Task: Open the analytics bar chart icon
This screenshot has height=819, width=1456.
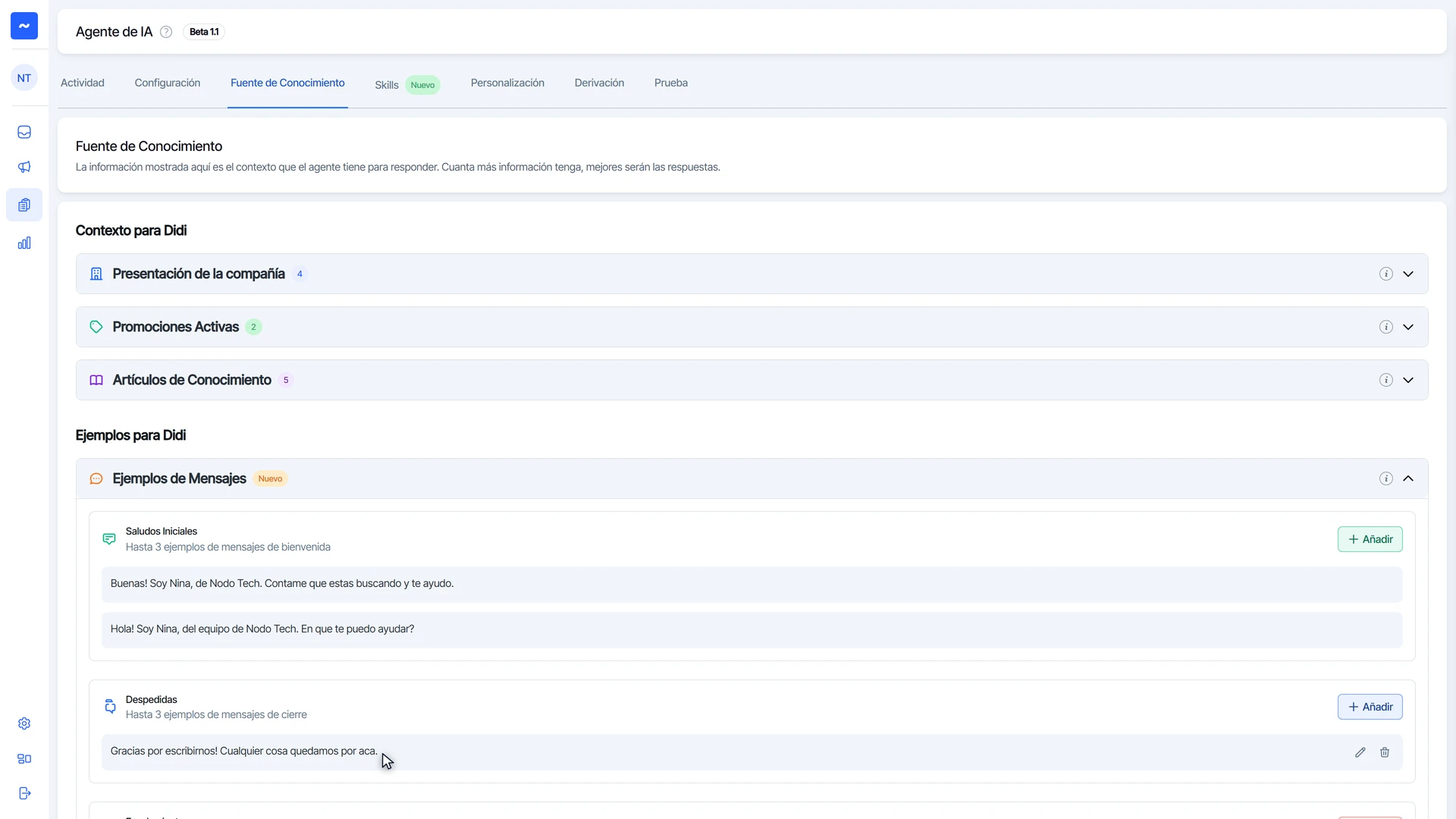Action: pyautogui.click(x=24, y=243)
